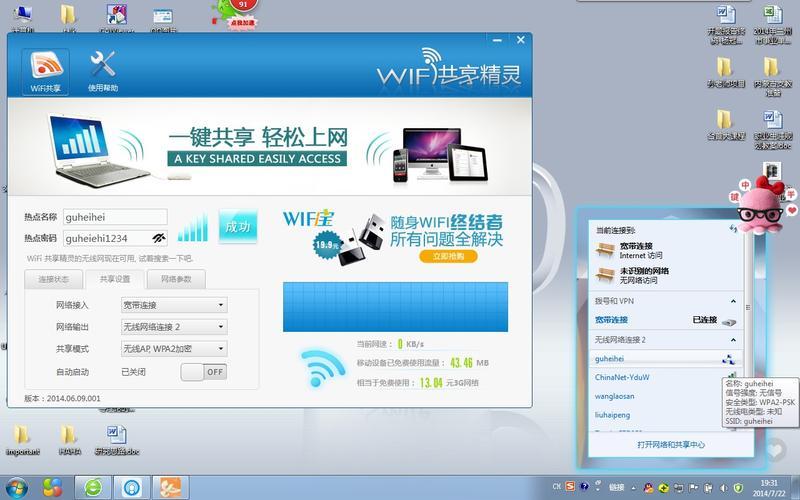Show hidden tray icons arrow
The image size is (800, 500).
pos(634,488)
